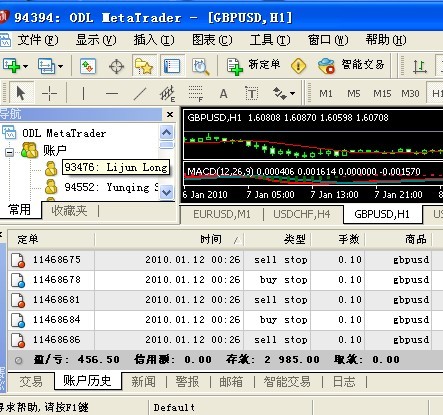Switch to the 常用 navigator tab
The width and height of the screenshot is (443, 415).
[20, 210]
